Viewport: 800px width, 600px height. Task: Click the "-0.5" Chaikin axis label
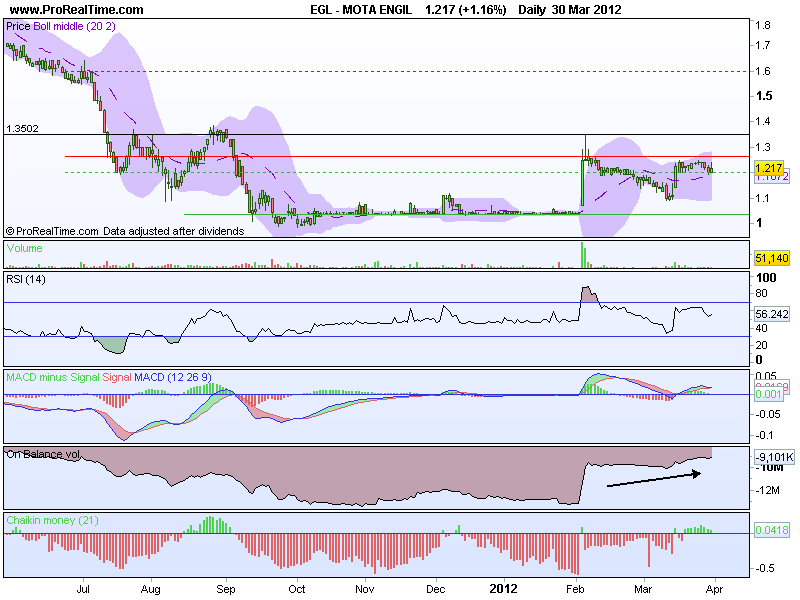(765, 568)
